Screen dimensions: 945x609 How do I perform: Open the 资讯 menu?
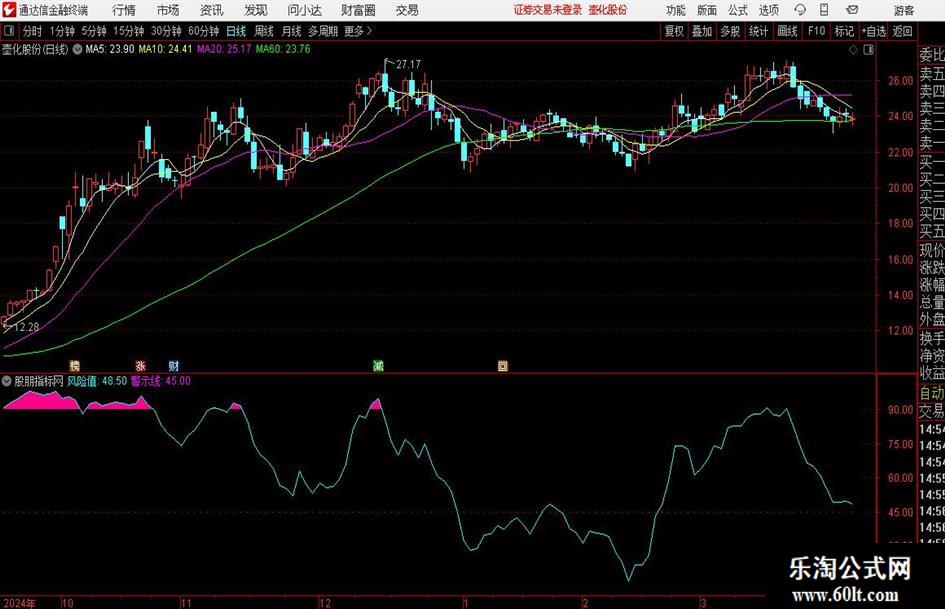coord(212,10)
